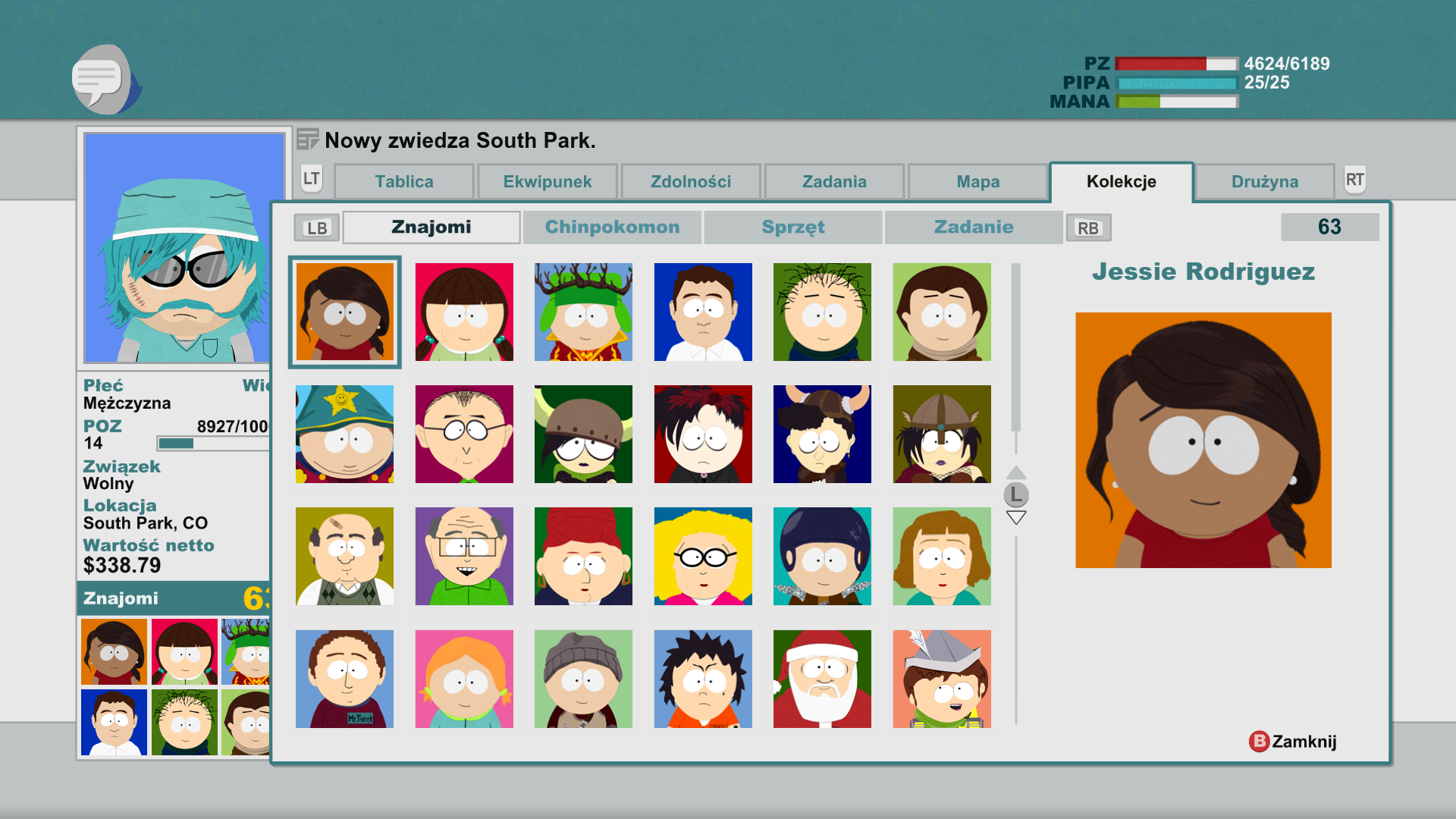Click the scroll down arrow
This screenshot has height=819, width=1456.
click(1016, 518)
